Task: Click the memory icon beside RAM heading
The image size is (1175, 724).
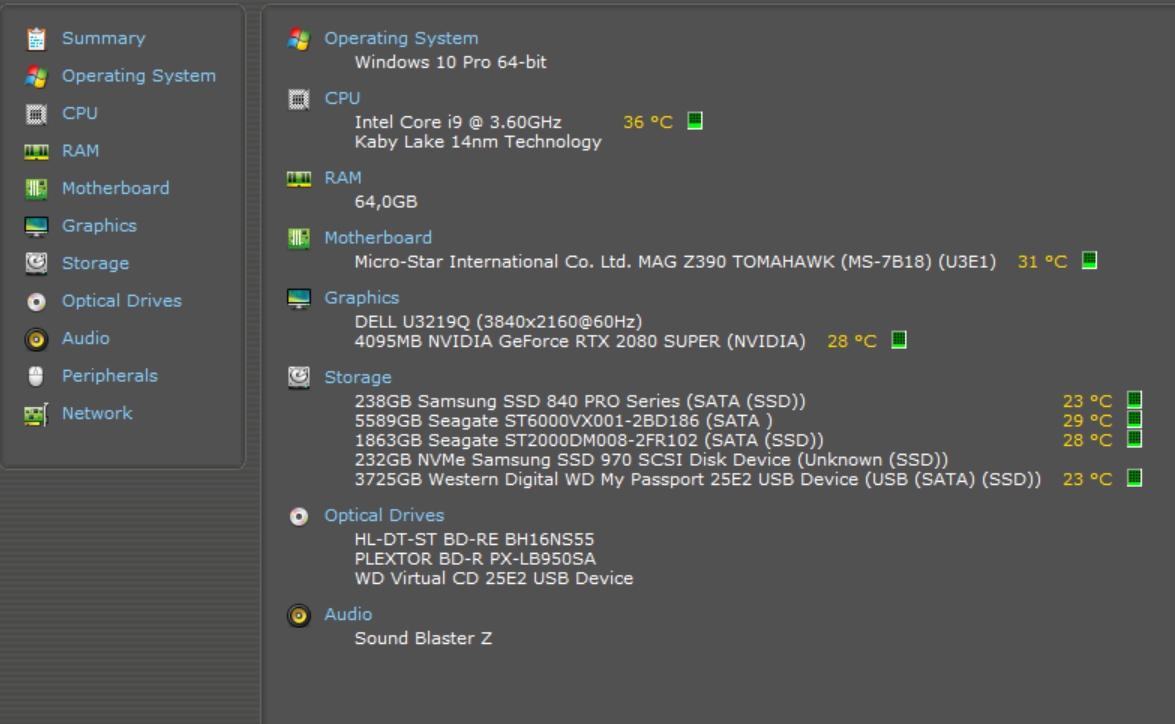Action: 299,178
